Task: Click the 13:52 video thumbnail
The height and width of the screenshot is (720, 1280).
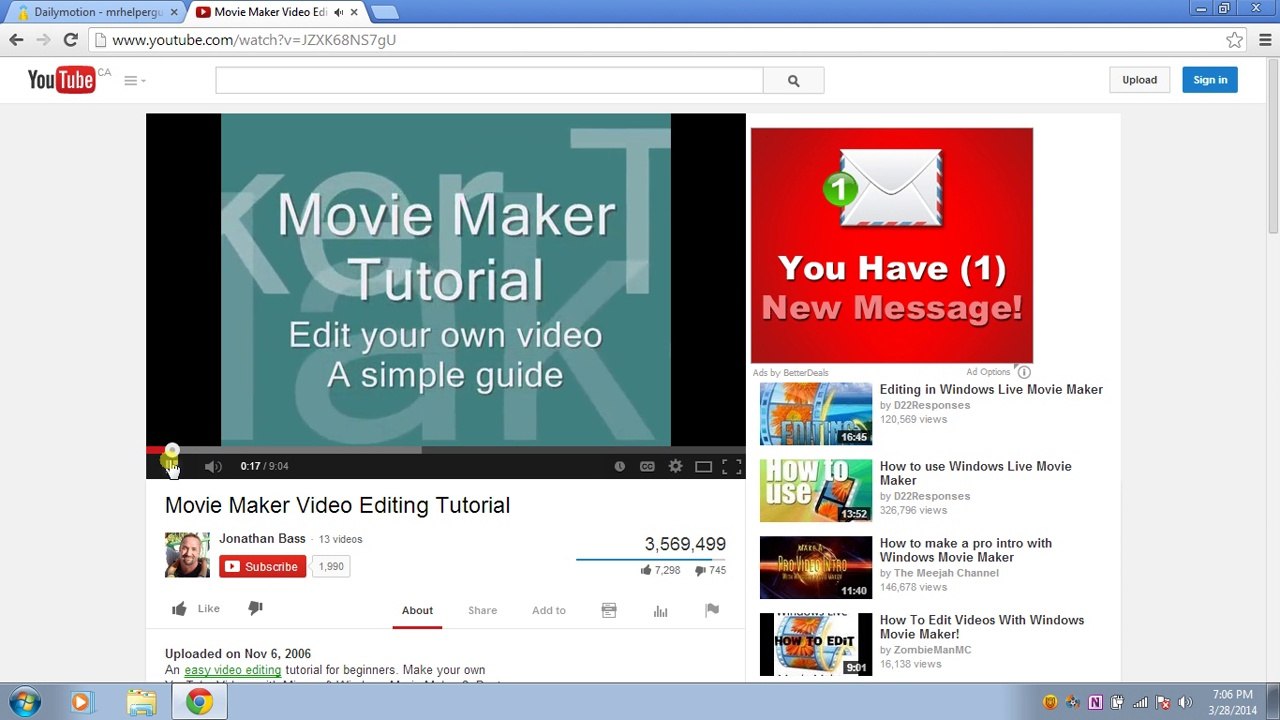Action: 816,491
